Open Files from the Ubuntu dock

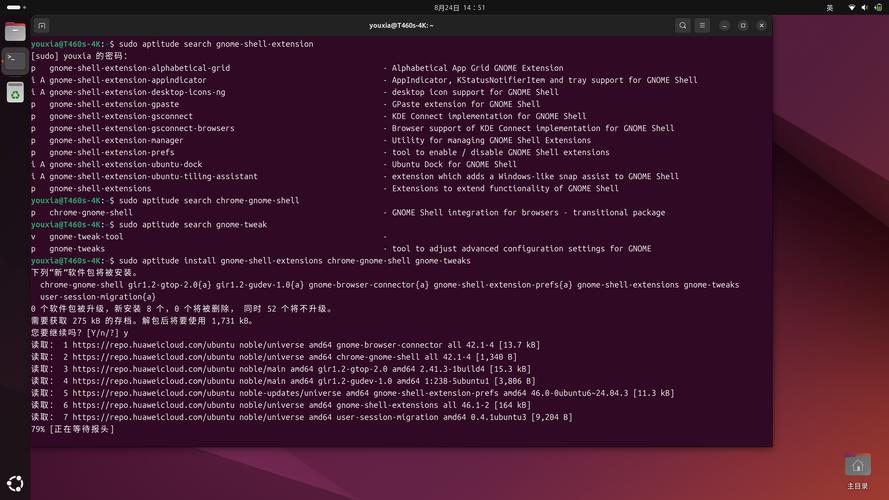pos(15,31)
